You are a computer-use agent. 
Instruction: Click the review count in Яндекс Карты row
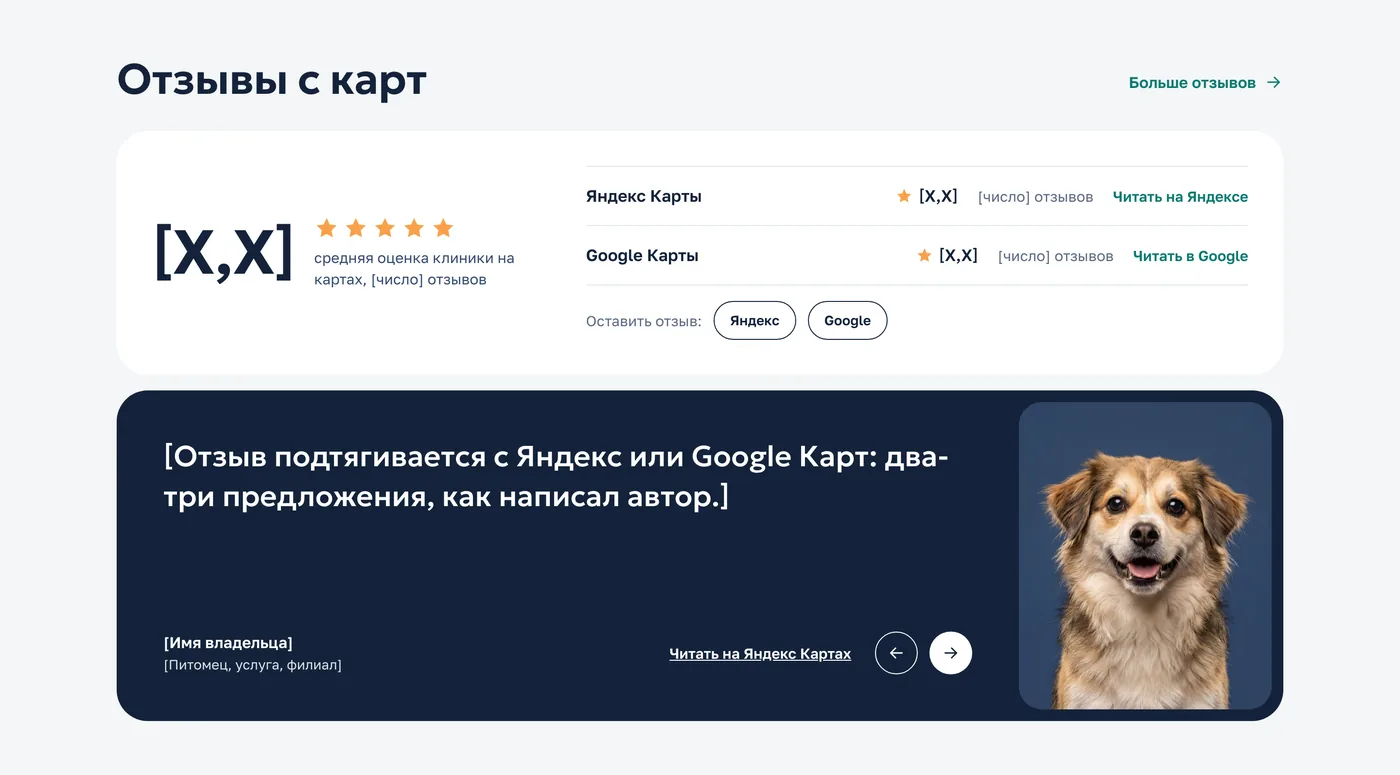1035,197
